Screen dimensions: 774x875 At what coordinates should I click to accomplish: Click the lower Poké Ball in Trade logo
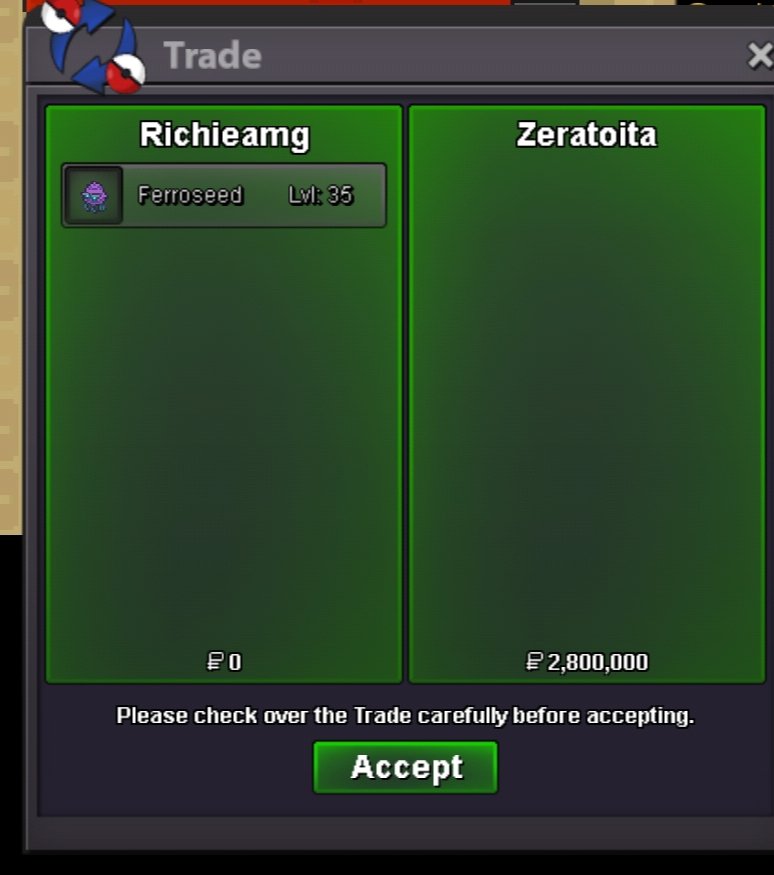pos(126,73)
